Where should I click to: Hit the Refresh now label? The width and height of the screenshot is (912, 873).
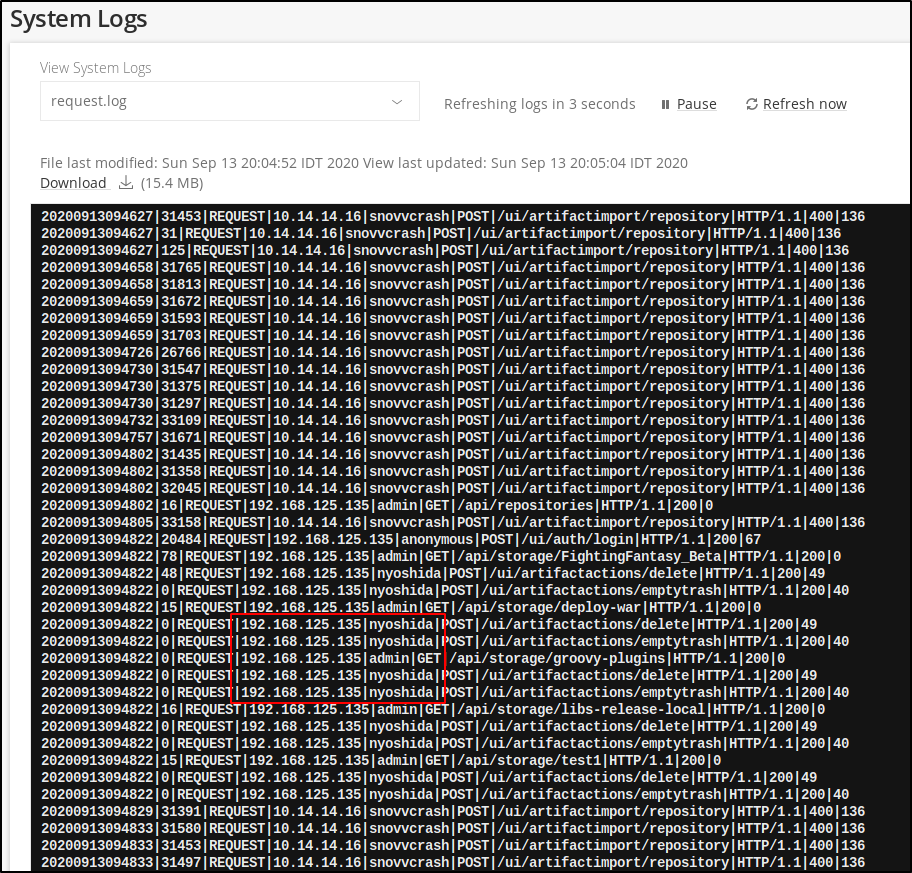[x=804, y=104]
